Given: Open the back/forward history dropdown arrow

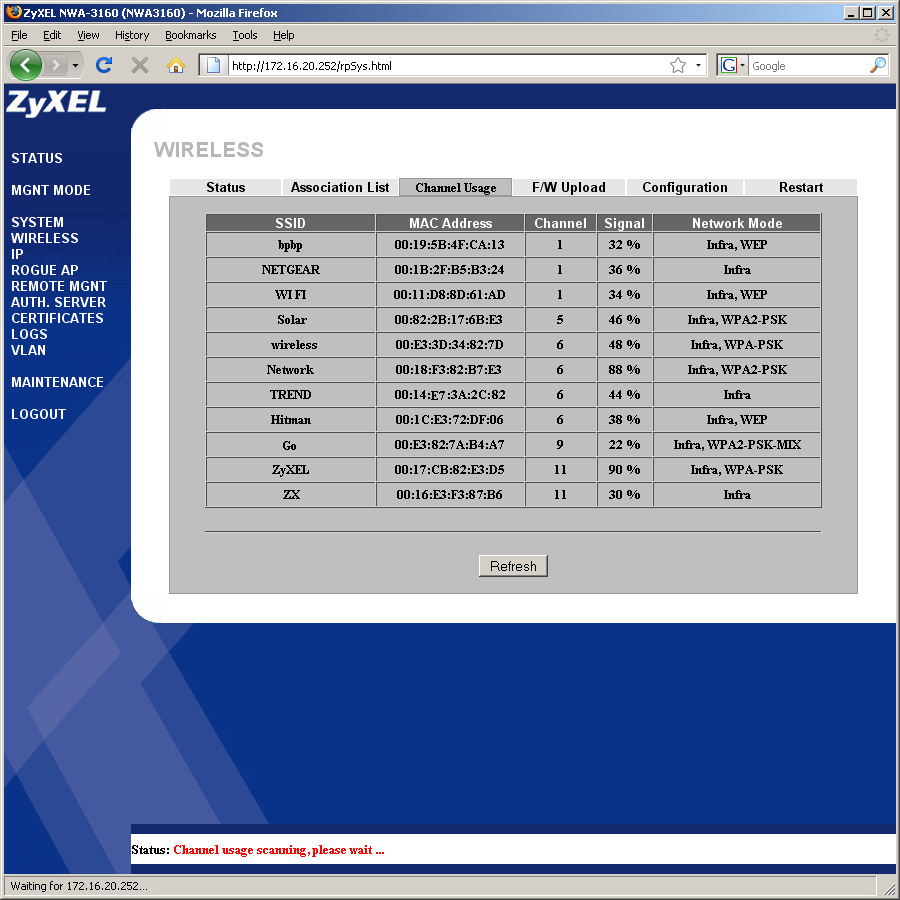Looking at the screenshot, I should click(x=75, y=65).
